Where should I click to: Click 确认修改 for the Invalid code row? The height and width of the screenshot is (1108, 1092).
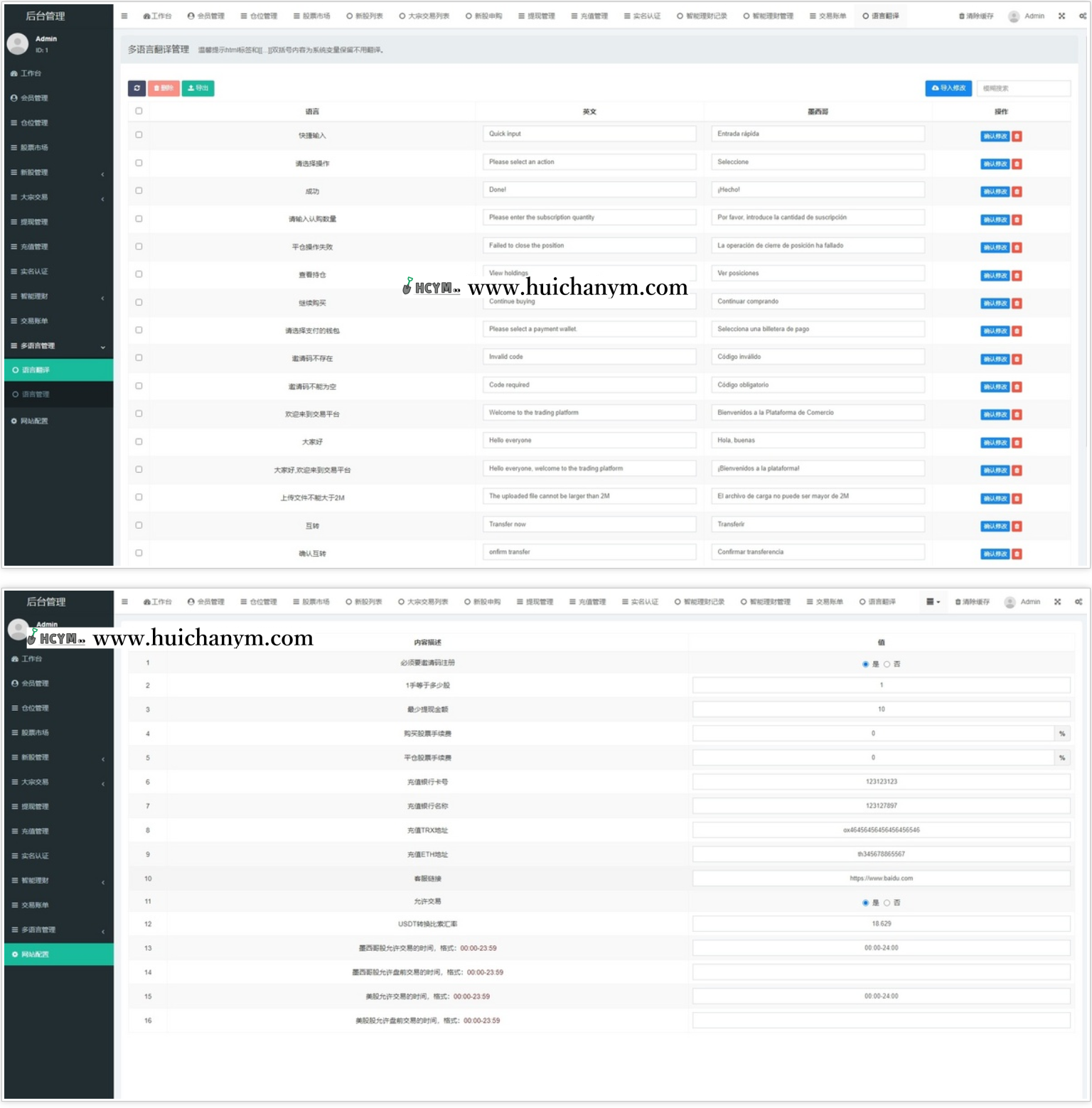click(995, 360)
